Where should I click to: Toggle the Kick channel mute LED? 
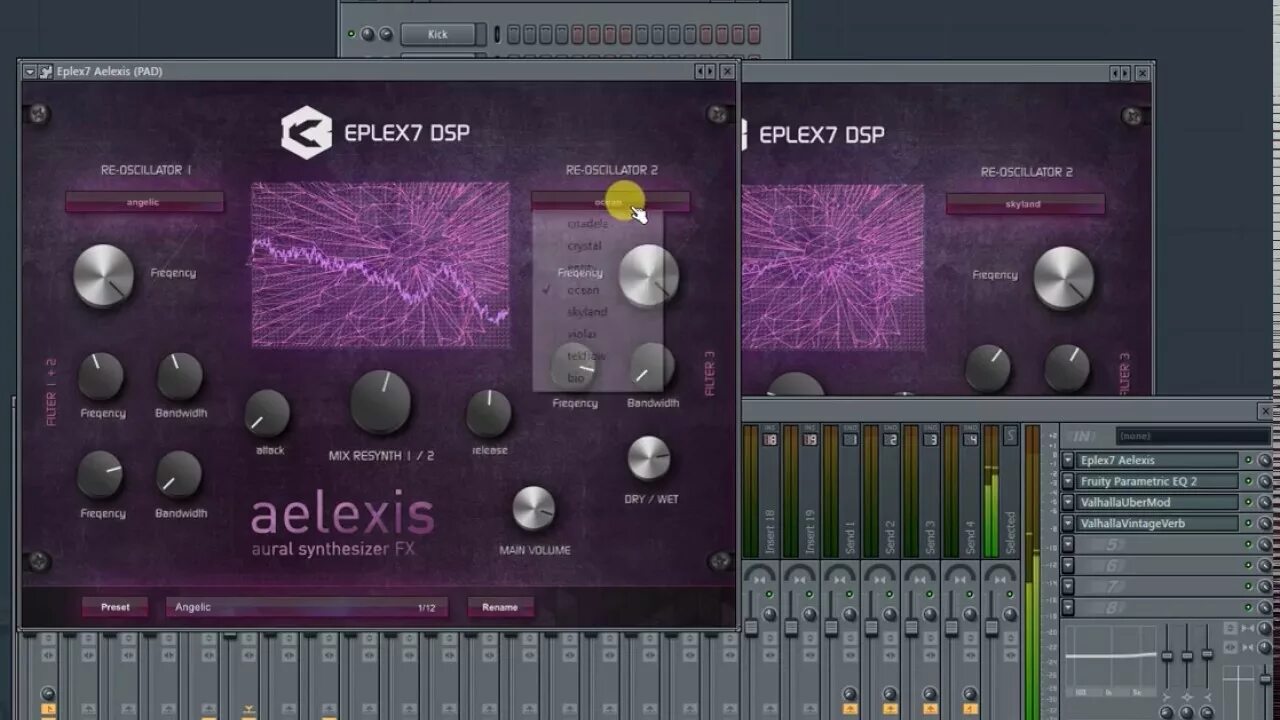pos(351,34)
